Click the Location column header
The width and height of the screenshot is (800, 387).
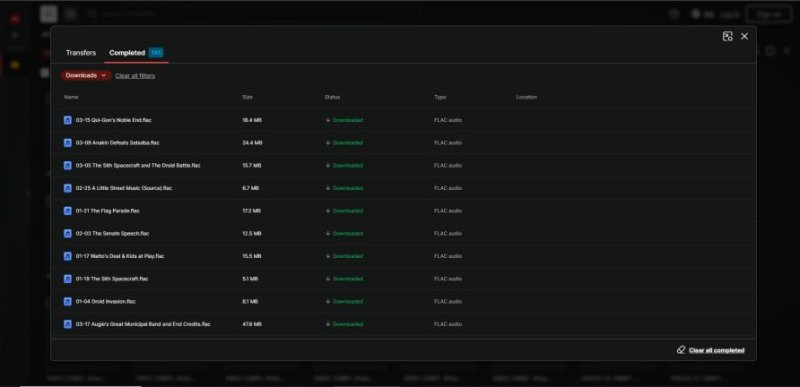tap(527, 97)
